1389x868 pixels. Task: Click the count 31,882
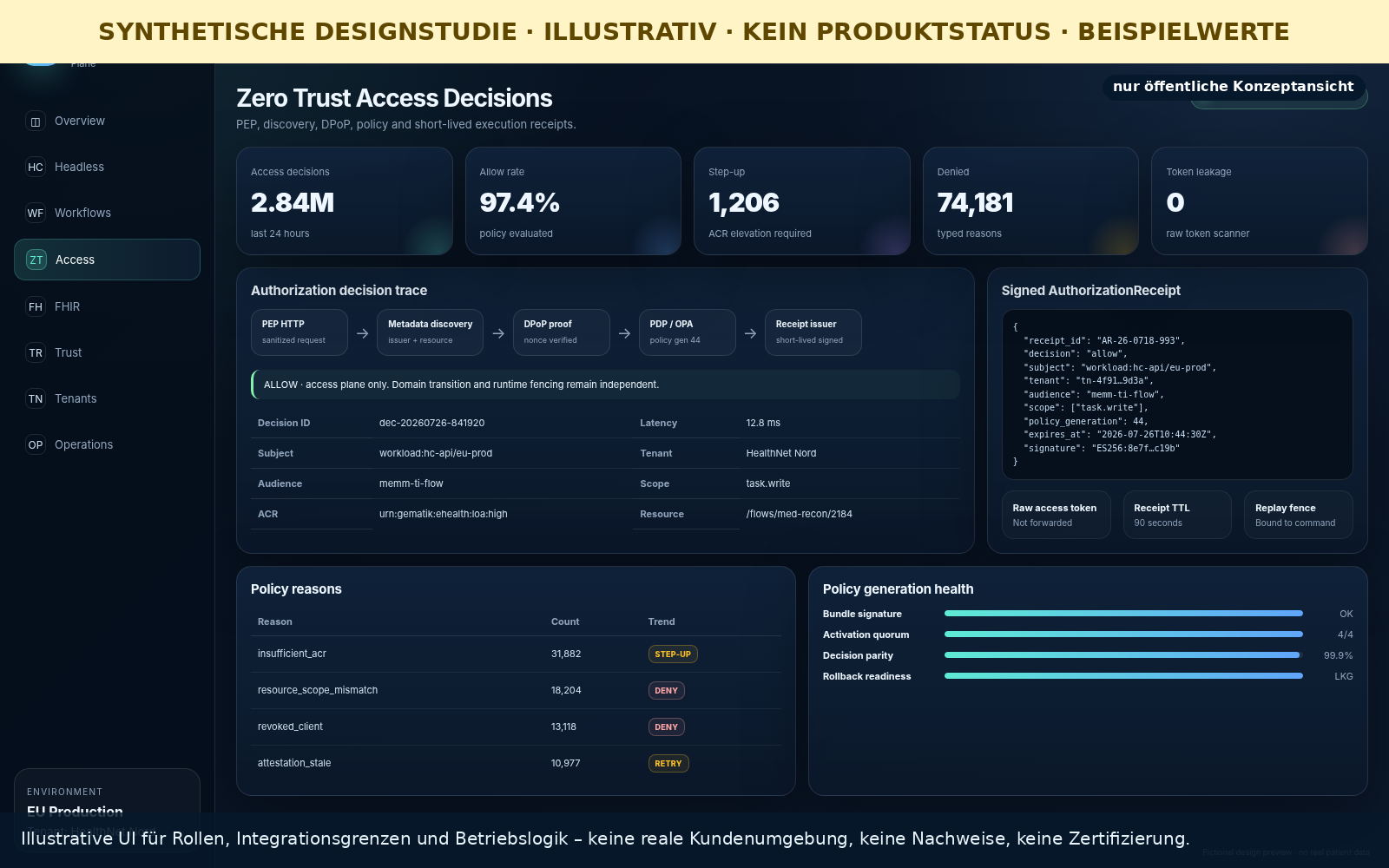tap(566, 654)
